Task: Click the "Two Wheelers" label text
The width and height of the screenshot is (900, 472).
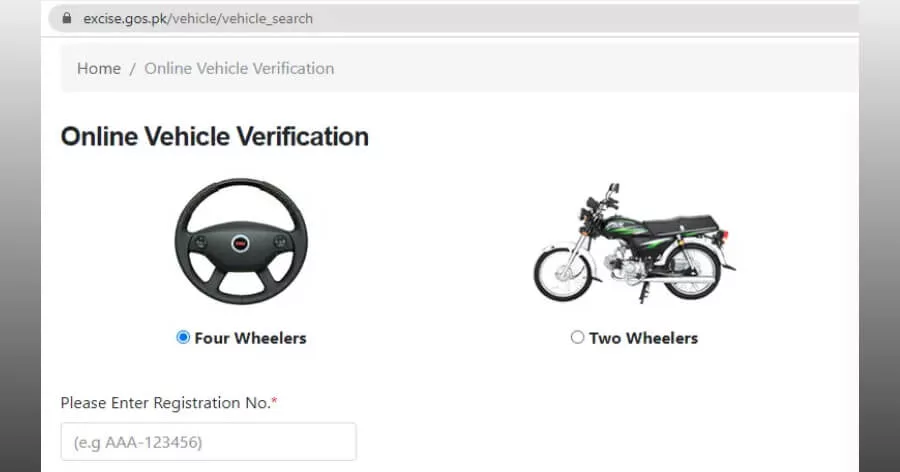Action: 643,338
